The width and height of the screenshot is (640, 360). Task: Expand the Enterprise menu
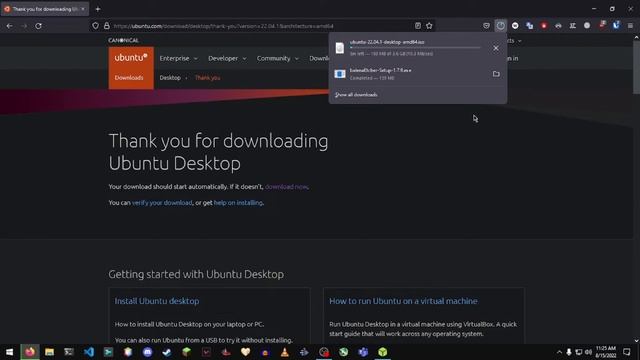[178, 58]
